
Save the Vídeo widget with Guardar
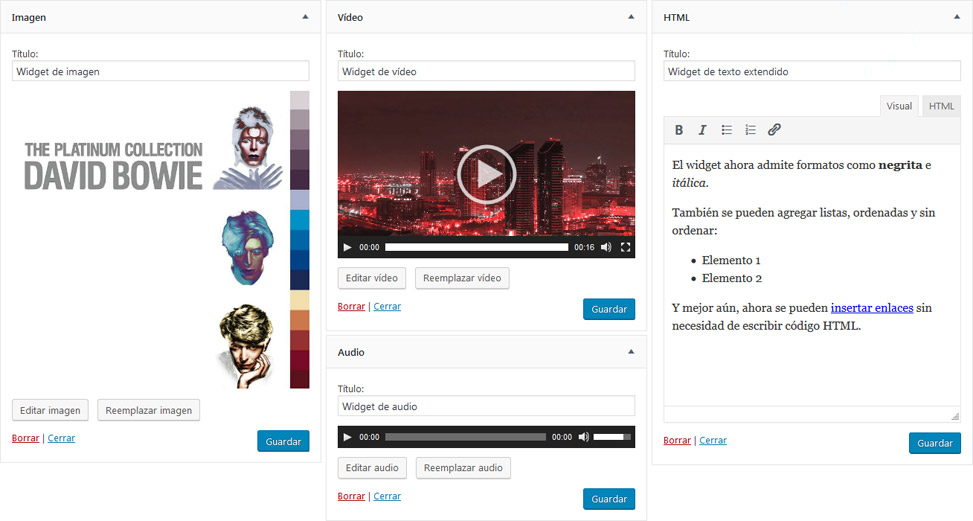pos(609,309)
